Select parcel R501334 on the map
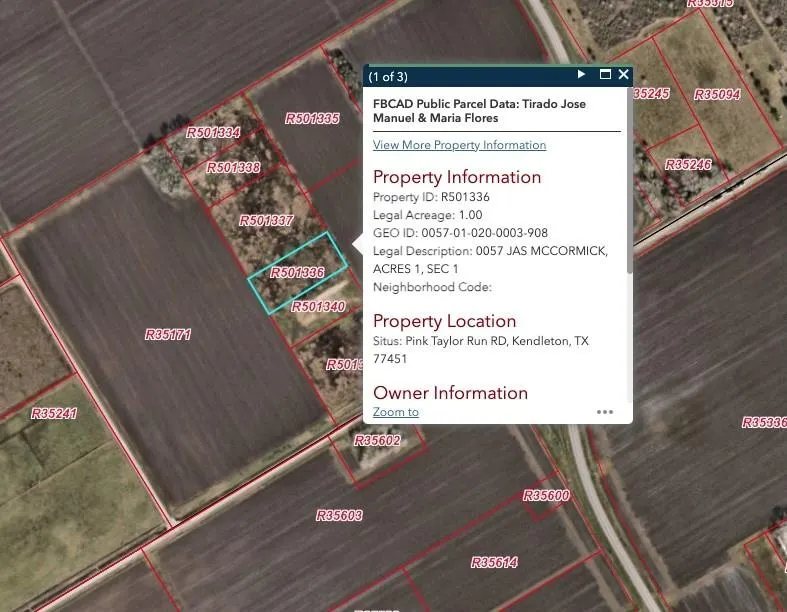Image resolution: width=787 pixels, height=612 pixels. [x=213, y=132]
